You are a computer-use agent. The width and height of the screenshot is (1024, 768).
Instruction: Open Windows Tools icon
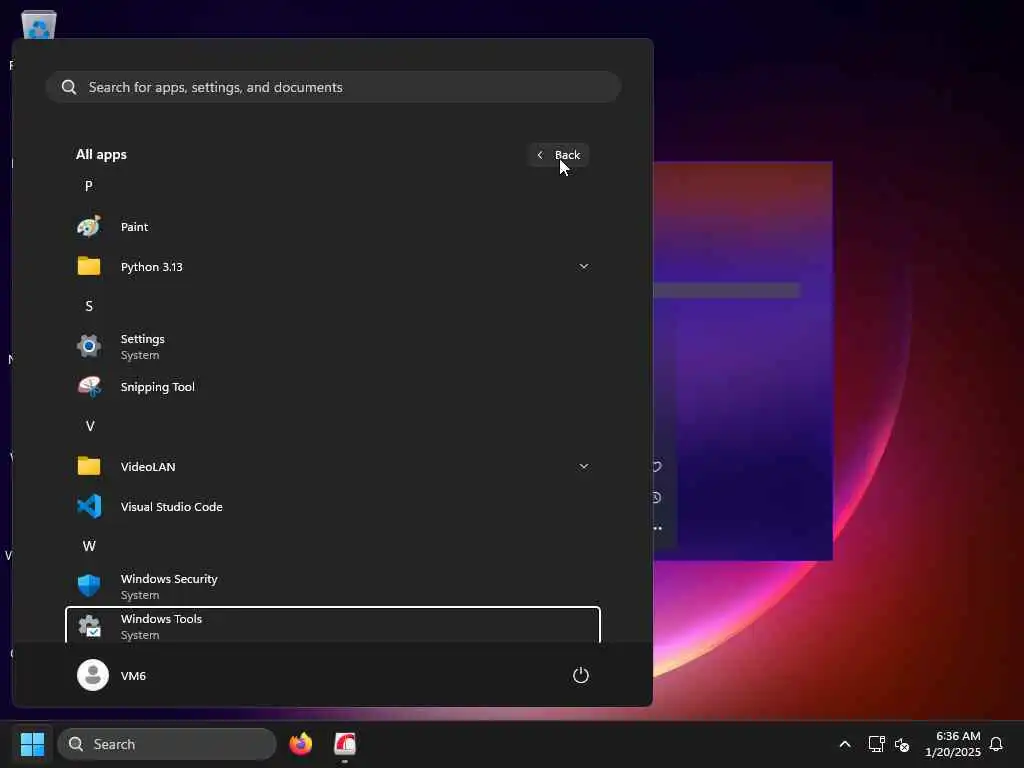(x=89, y=626)
